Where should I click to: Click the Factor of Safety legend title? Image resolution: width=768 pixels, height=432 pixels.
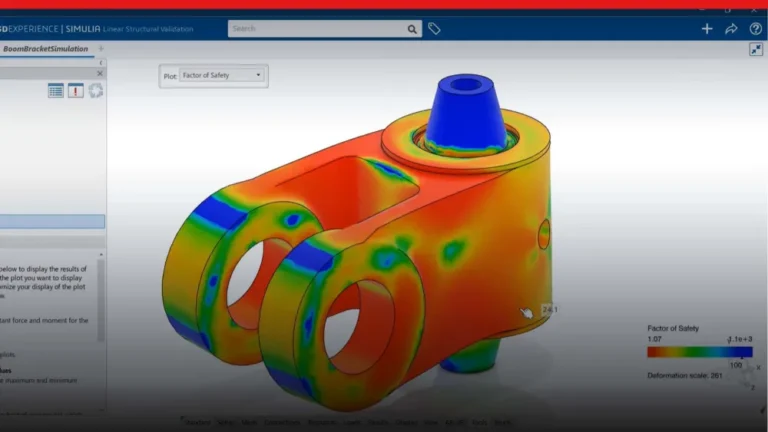point(673,328)
